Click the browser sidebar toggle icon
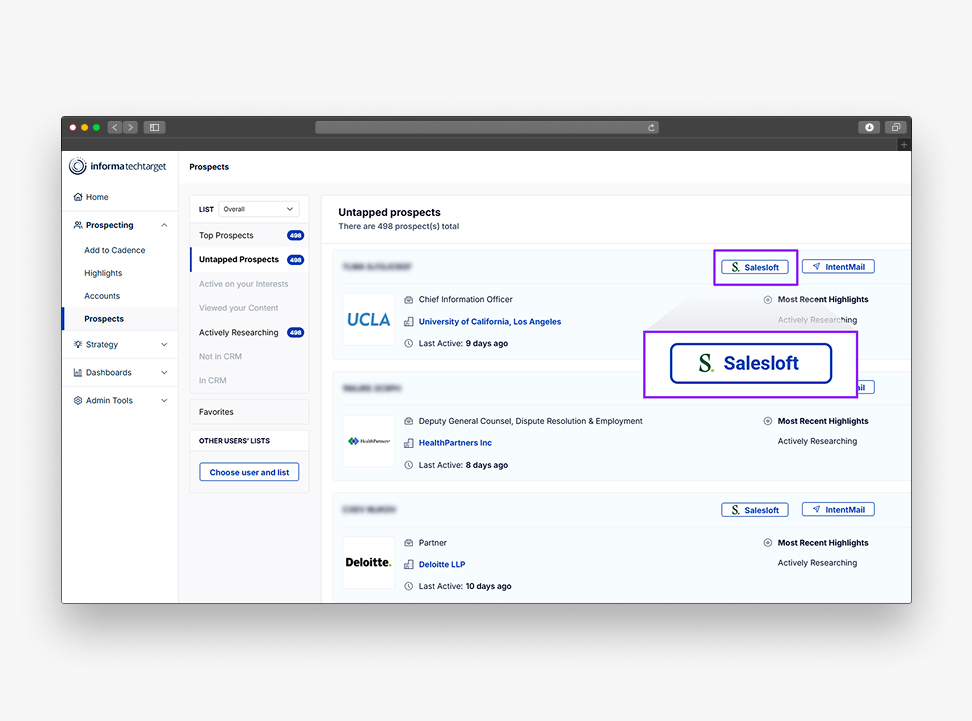Viewport: 972px width, 721px height. point(154,127)
